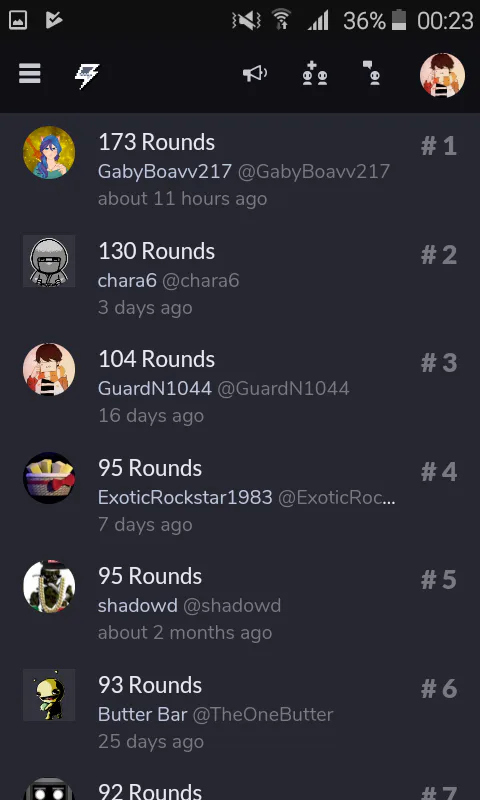
Task: Open the @TheOneButter username link
Action: click(x=263, y=714)
